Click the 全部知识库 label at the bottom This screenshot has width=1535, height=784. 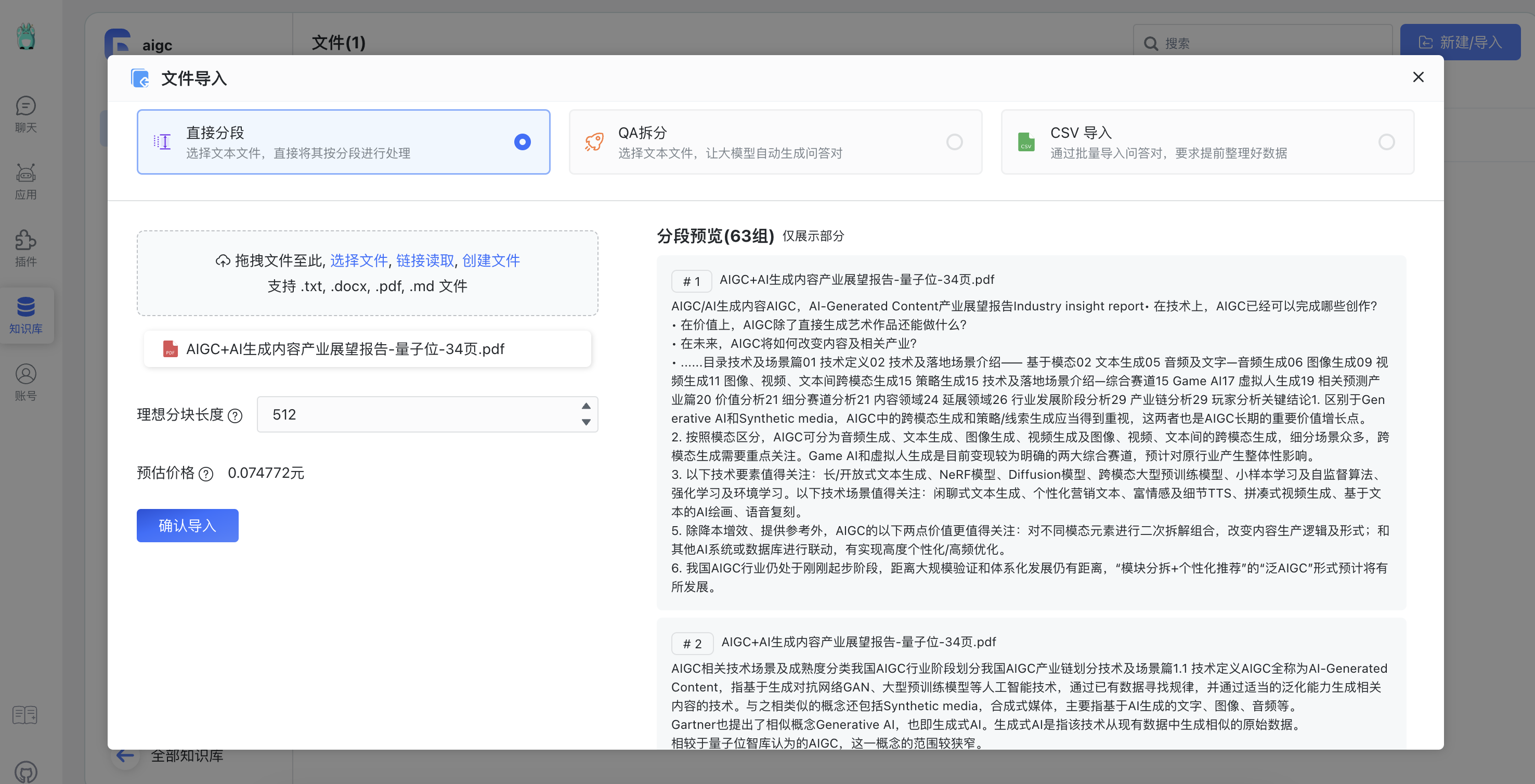(x=187, y=755)
